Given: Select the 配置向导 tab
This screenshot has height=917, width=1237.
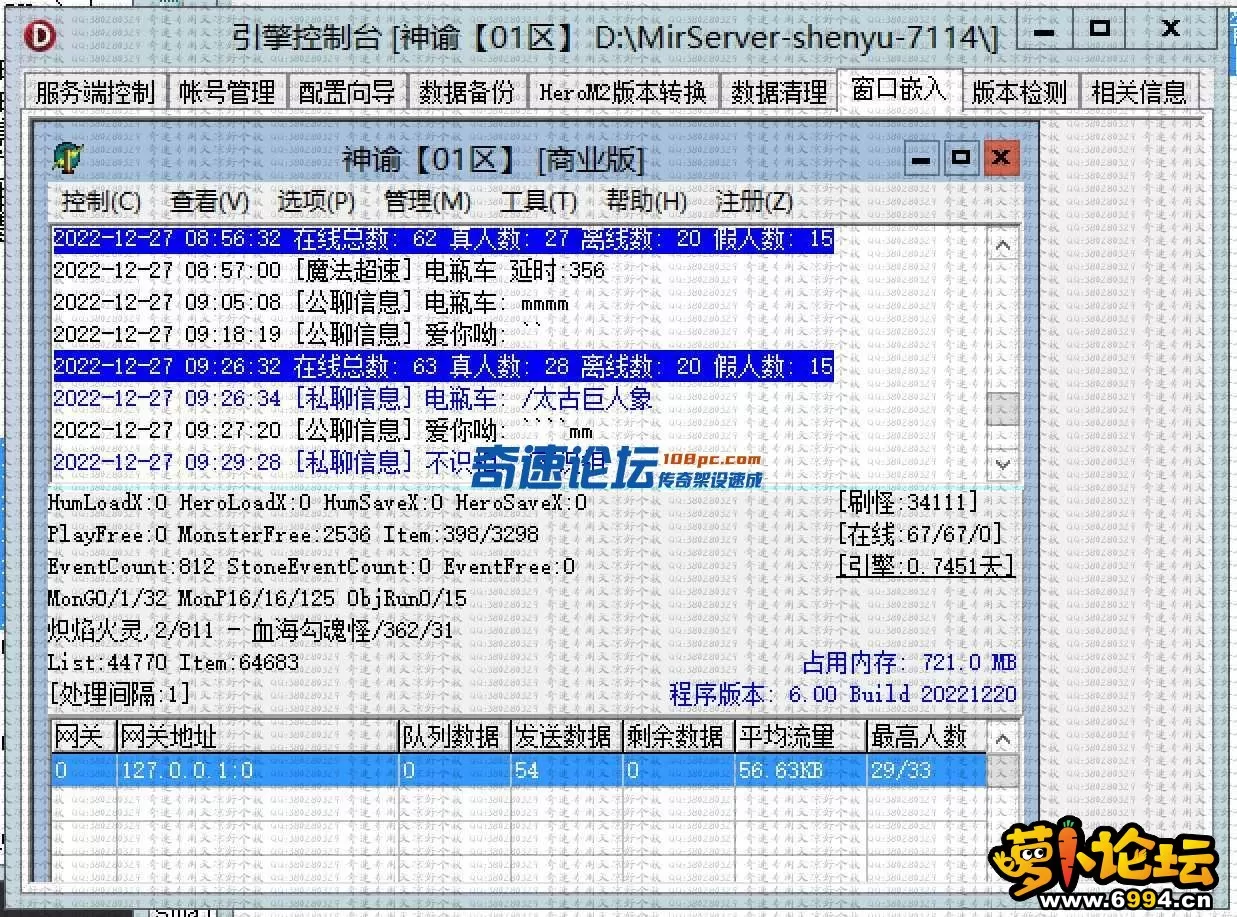Looking at the screenshot, I should tap(347, 93).
